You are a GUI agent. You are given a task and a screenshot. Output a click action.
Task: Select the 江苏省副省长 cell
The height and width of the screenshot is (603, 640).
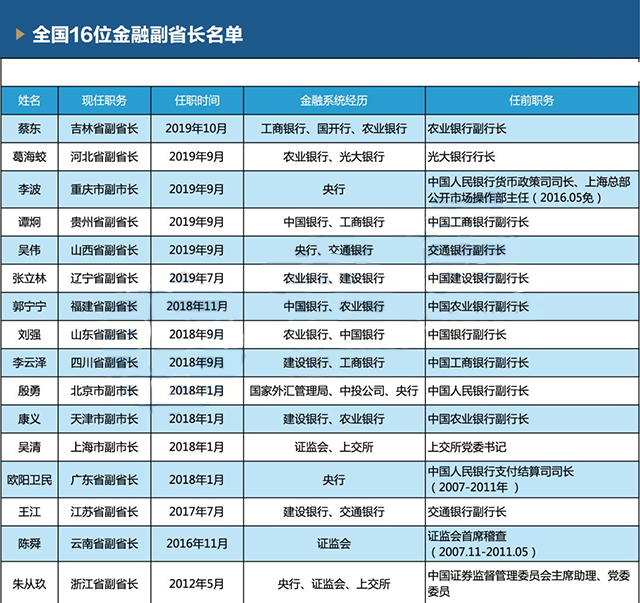click(104, 512)
